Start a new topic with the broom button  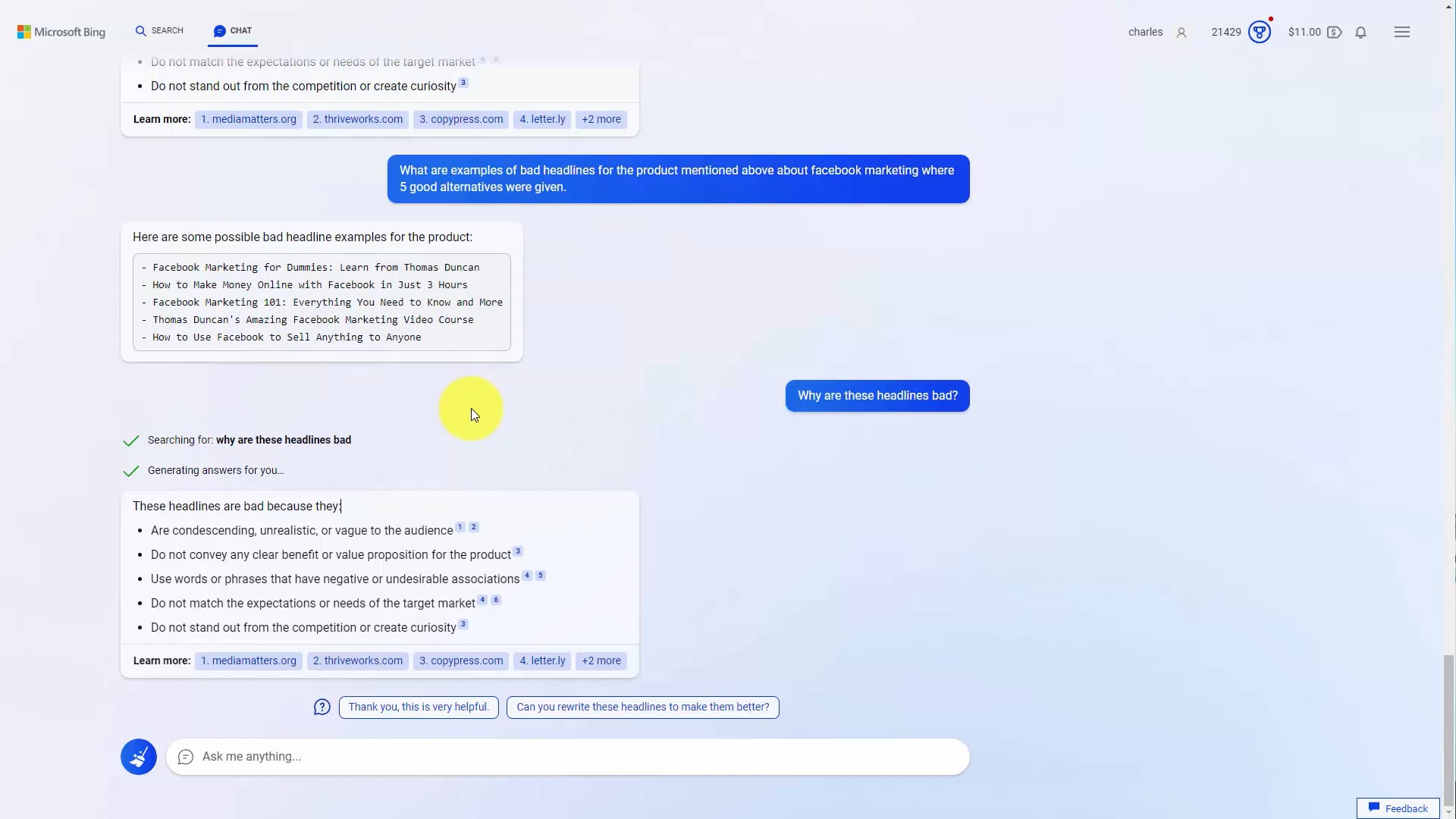[x=139, y=757]
